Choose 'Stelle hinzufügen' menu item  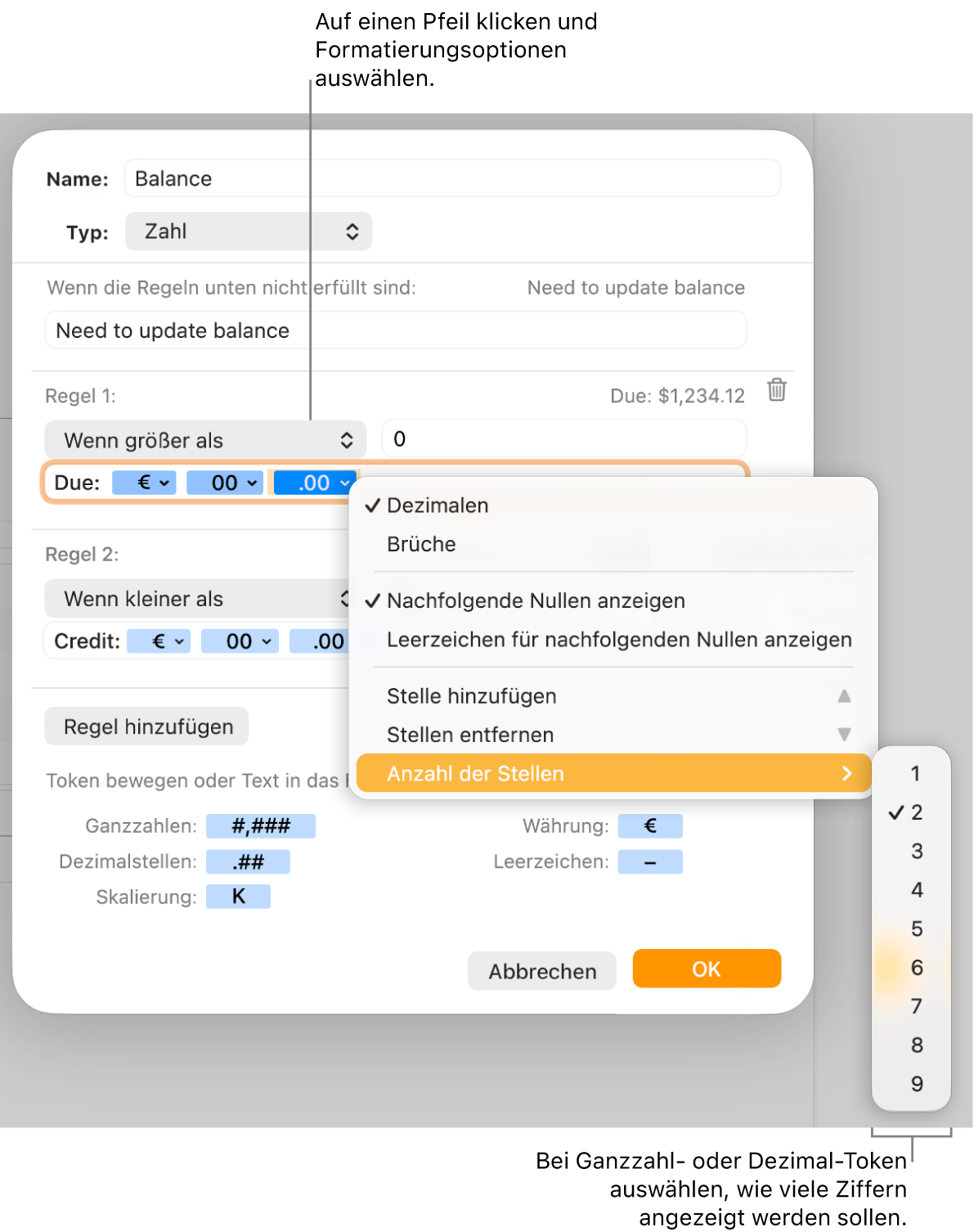(x=613, y=696)
